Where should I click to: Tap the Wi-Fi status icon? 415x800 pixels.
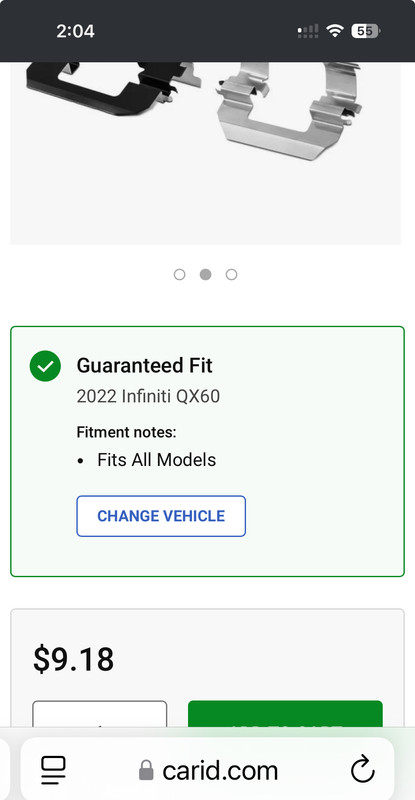(335, 31)
